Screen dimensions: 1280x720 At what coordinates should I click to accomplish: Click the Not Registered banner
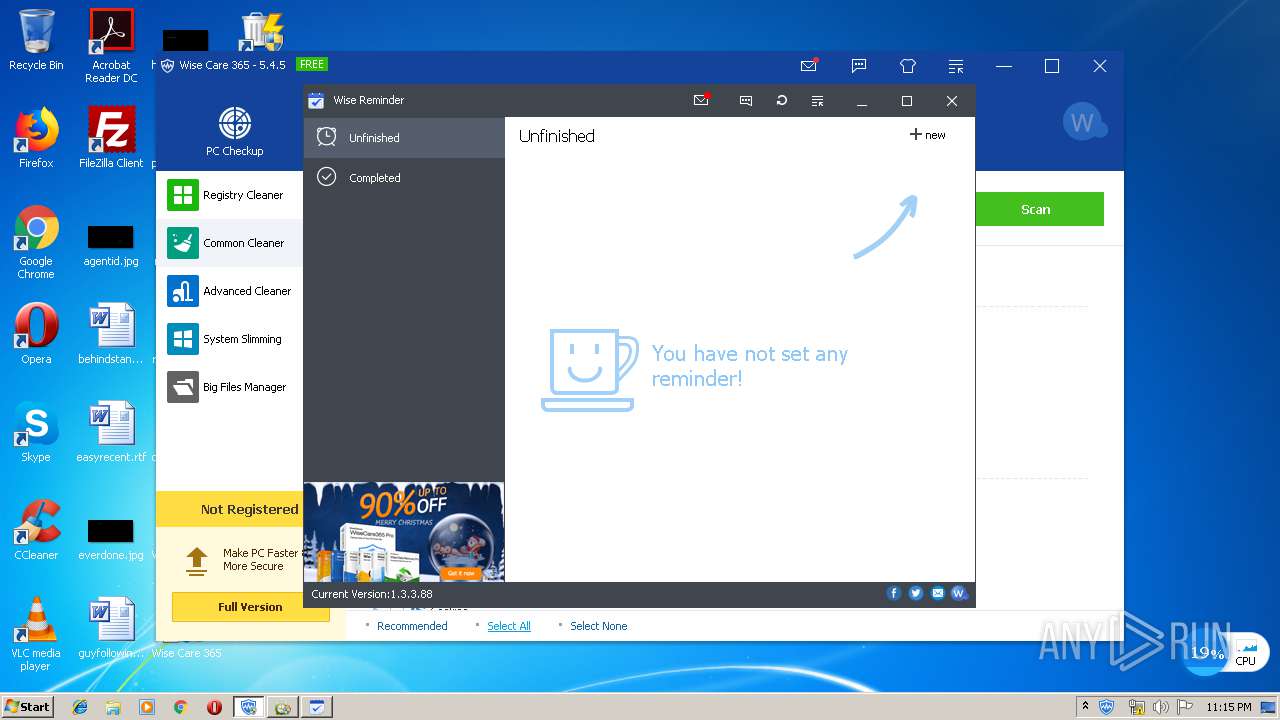[x=231, y=509]
